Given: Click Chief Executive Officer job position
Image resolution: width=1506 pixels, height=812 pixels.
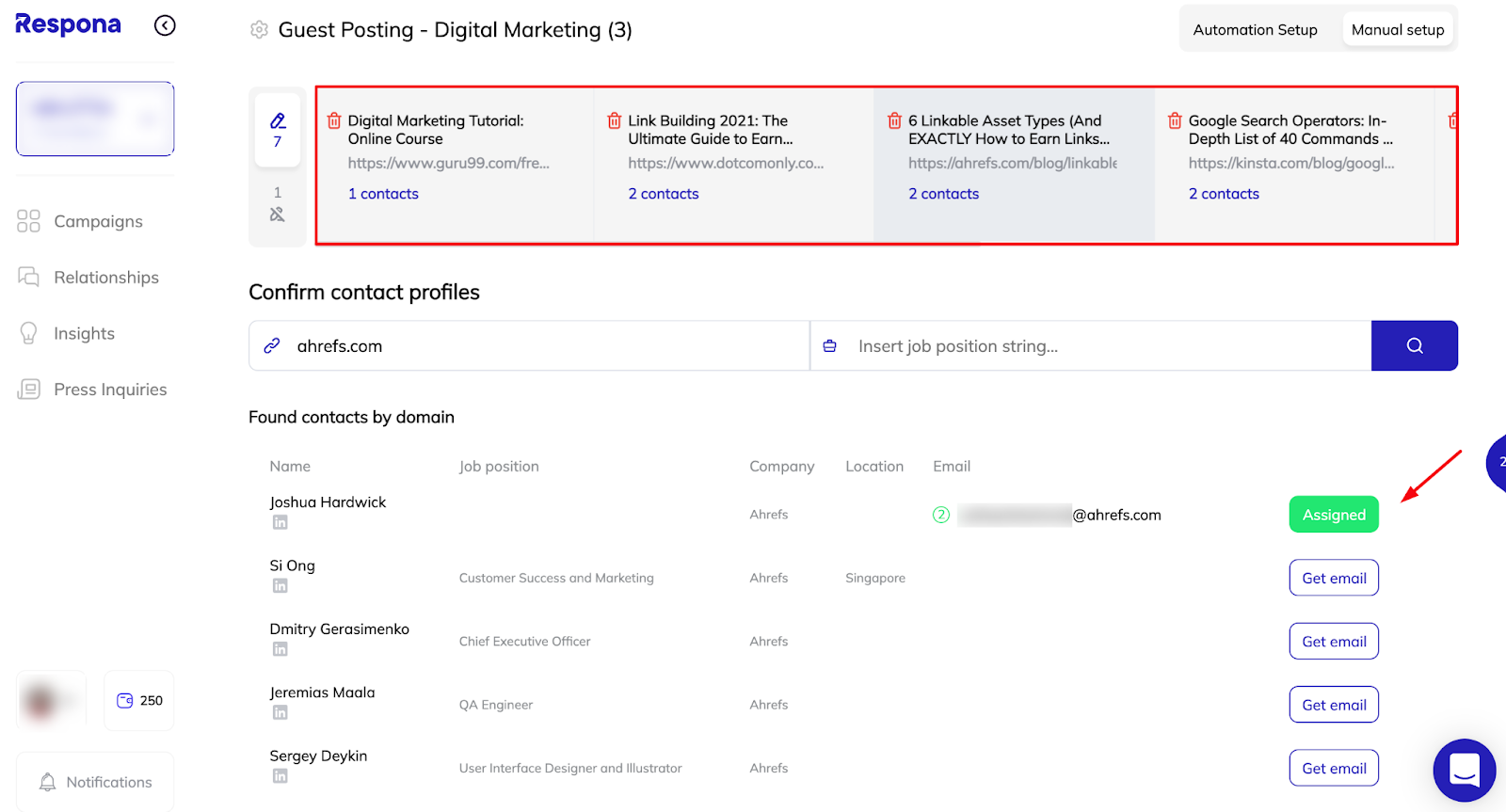Looking at the screenshot, I should coord(524,642).
